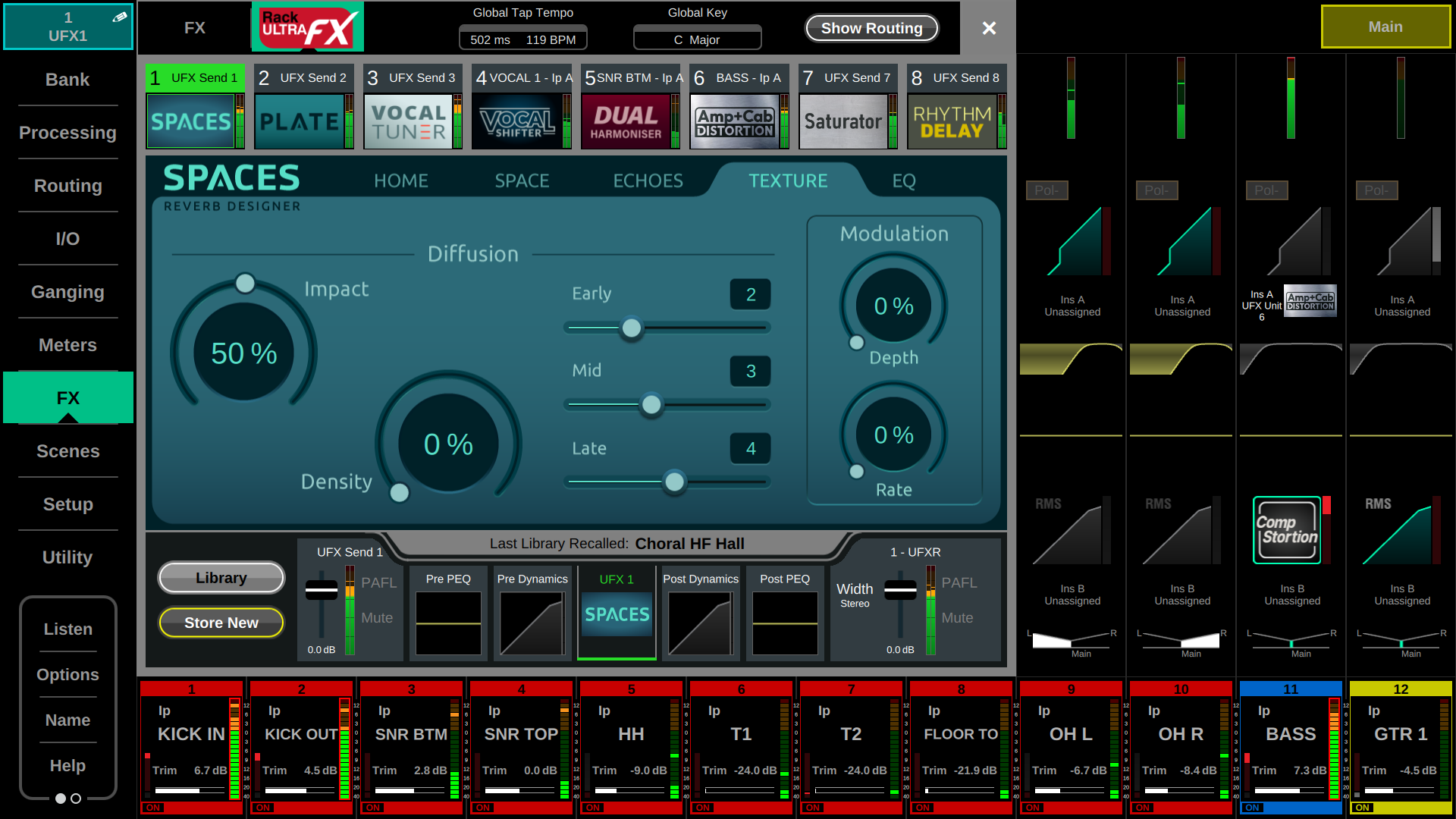Toggle polarity on channel 9 strip

1046,190
